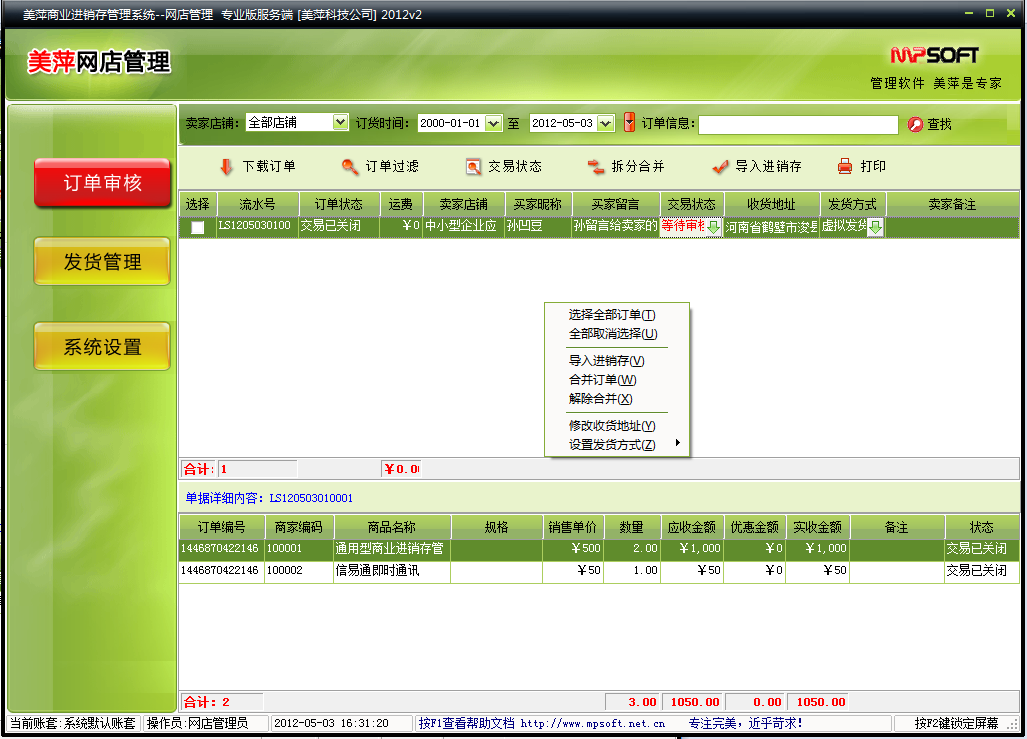Open the 发货管理 shipping management section
Image resolution: width=1027 pixels, height=739 pixels.
click(x=102, y=262)
